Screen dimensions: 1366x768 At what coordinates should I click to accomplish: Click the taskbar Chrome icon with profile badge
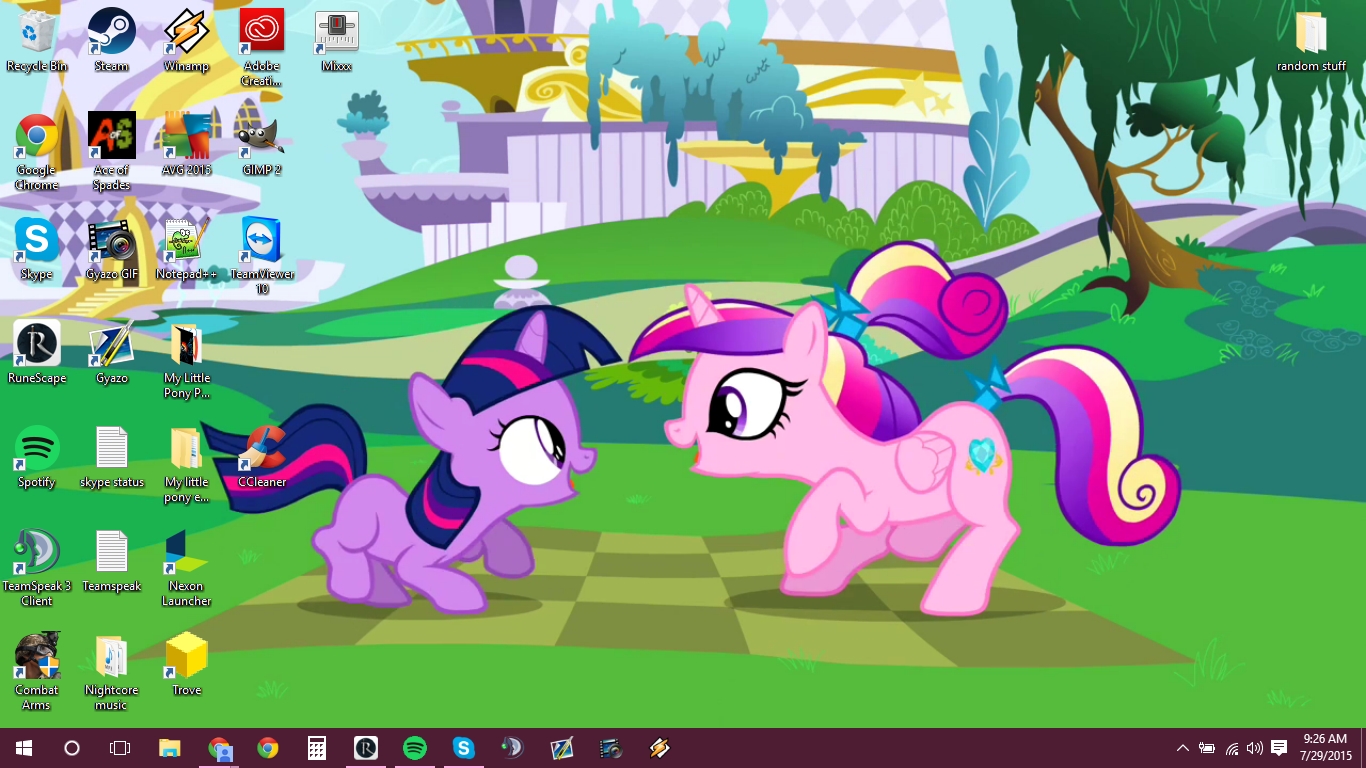219,748
